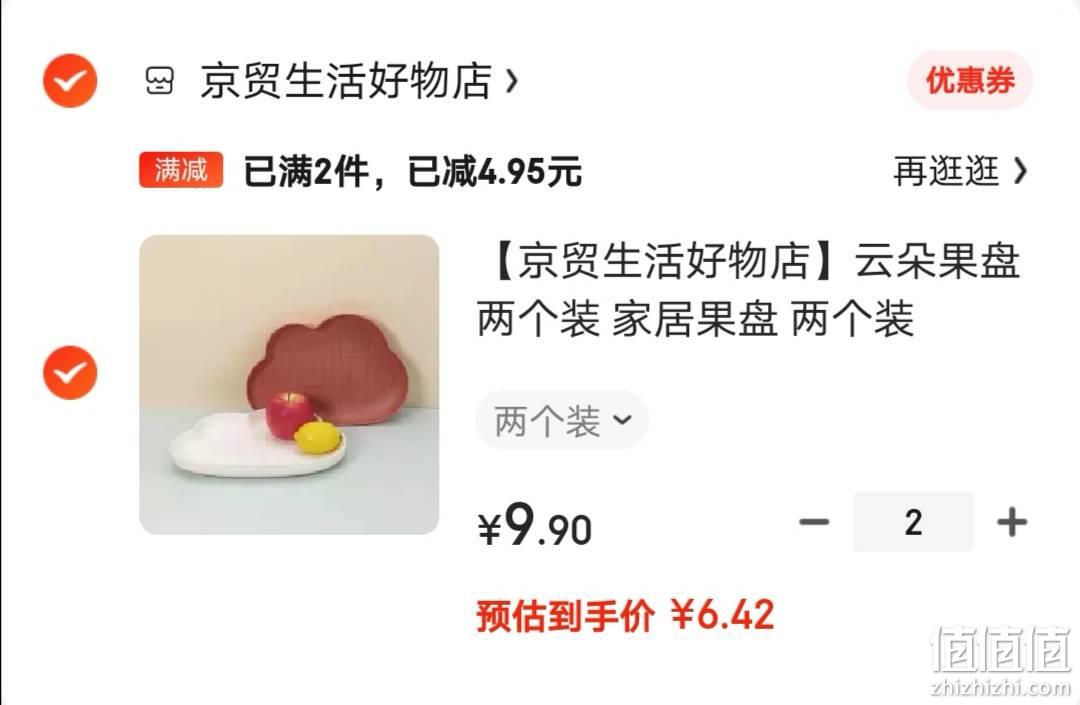The height and width of the screenshot is (705, 1080).
Task: Uncheck the store-level selection checkbox
Action: [70, 81]
